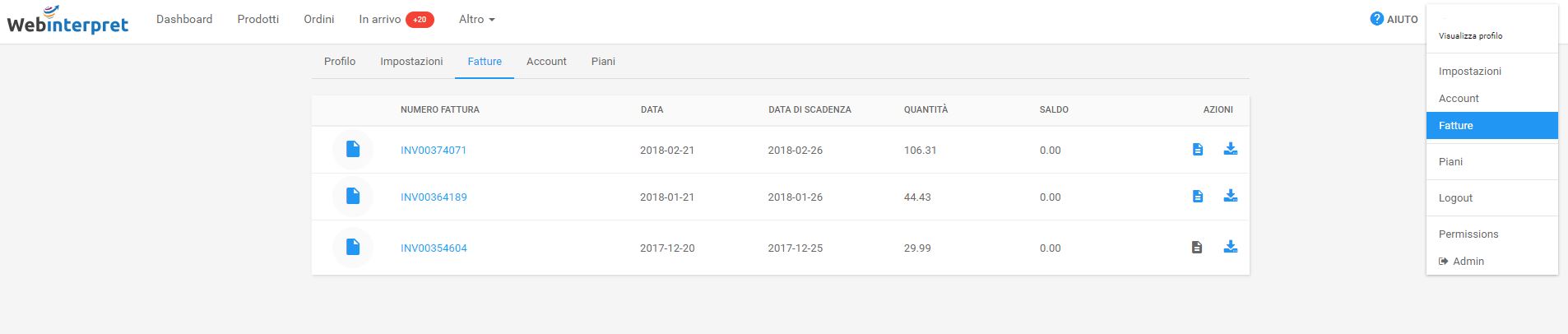Click Visualizza profilo link

click(x=1470, y=36)
